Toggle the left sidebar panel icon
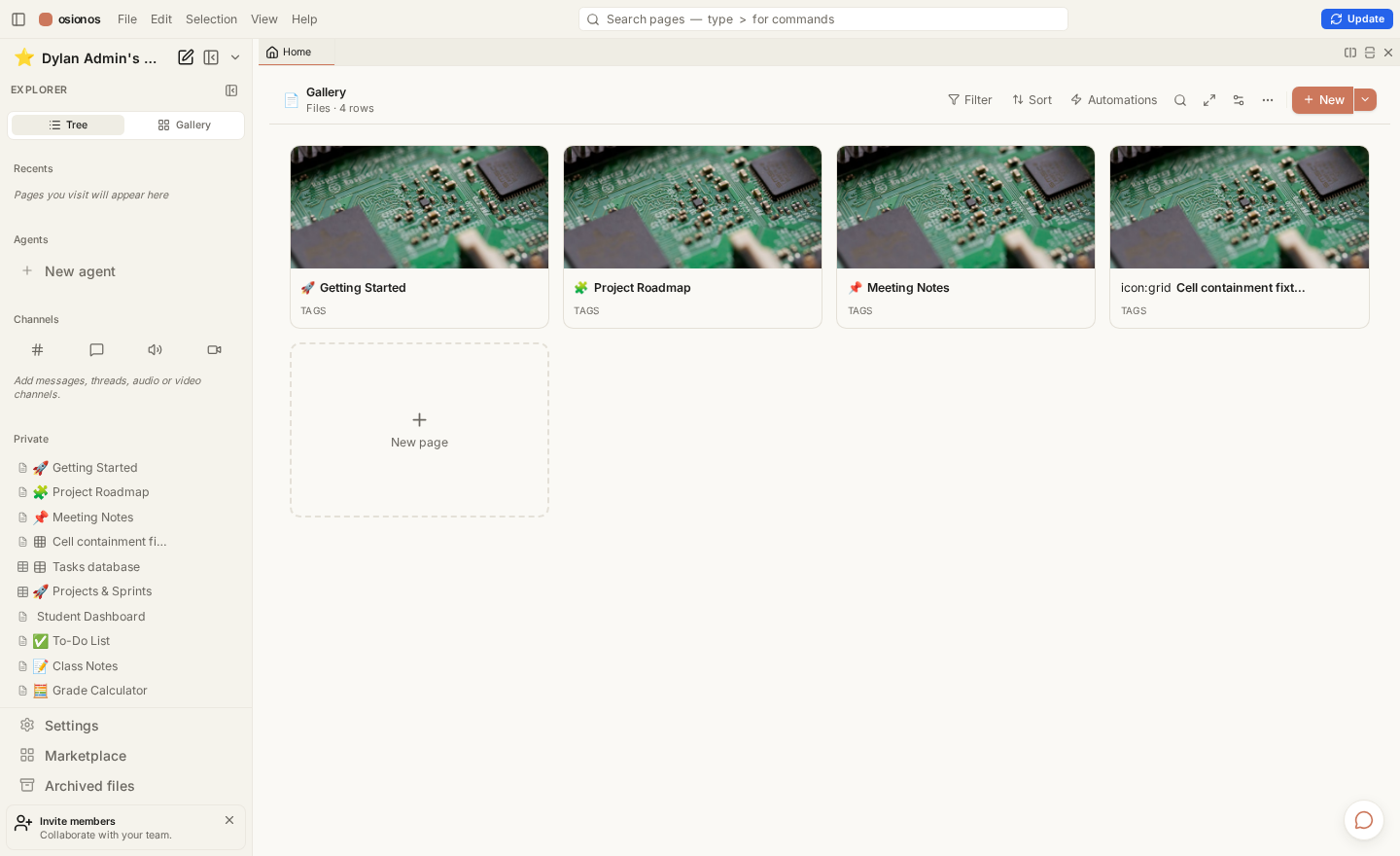The width and height of the screenshot is (1400, 856). click(18, 19)
